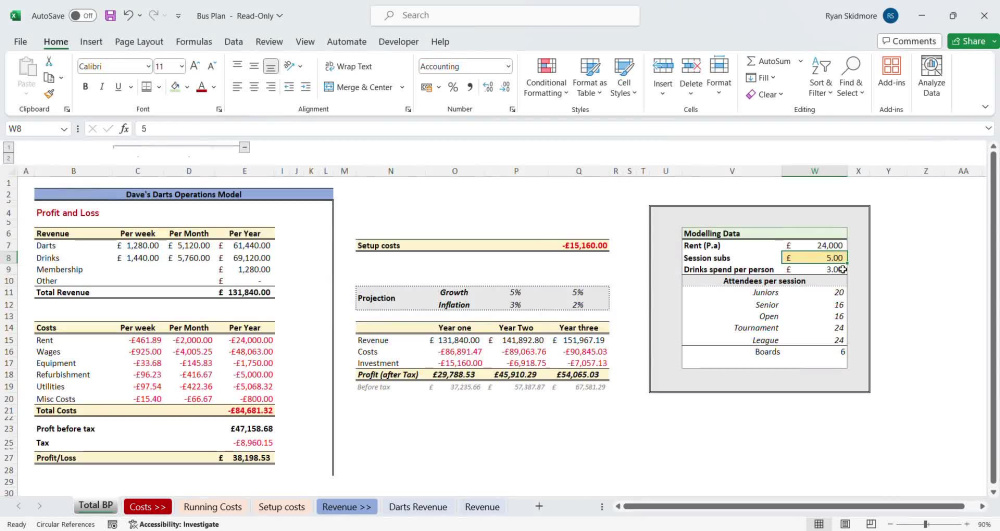The width and height of the screenshot is (1000, 531).
Task: Open the Insert ribbon tab
Action: [x=91, y=41]
